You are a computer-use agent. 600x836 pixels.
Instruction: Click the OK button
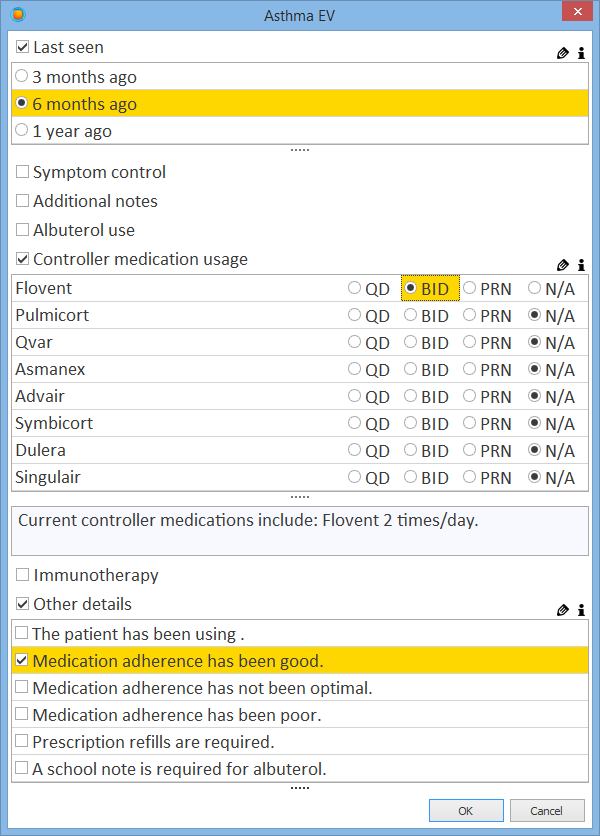(466, 810)
